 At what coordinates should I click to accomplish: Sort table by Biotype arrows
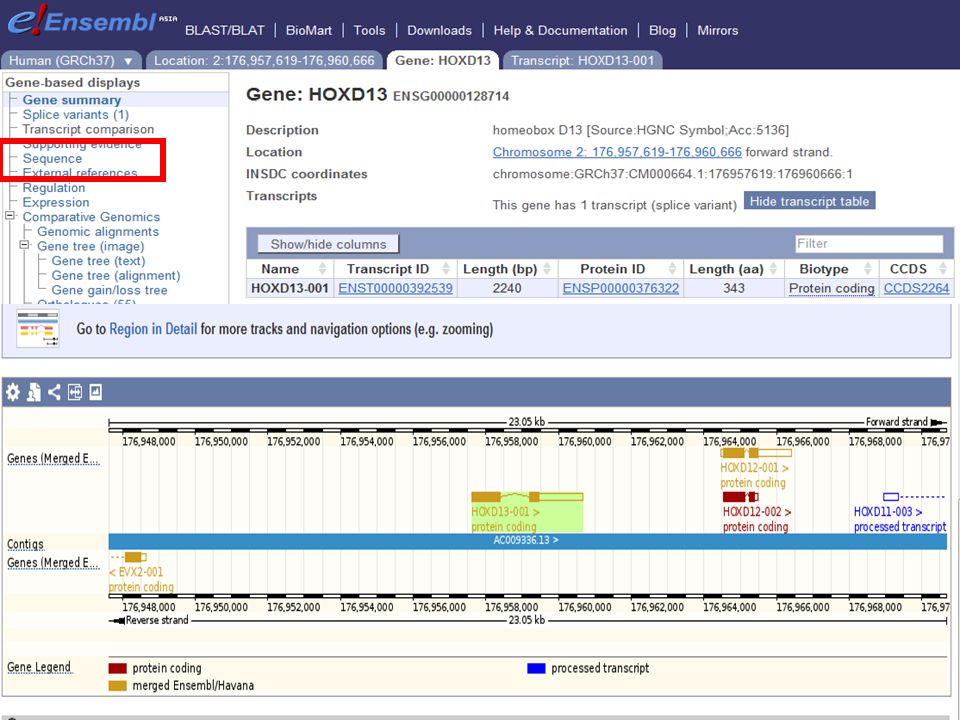[868, 269]
